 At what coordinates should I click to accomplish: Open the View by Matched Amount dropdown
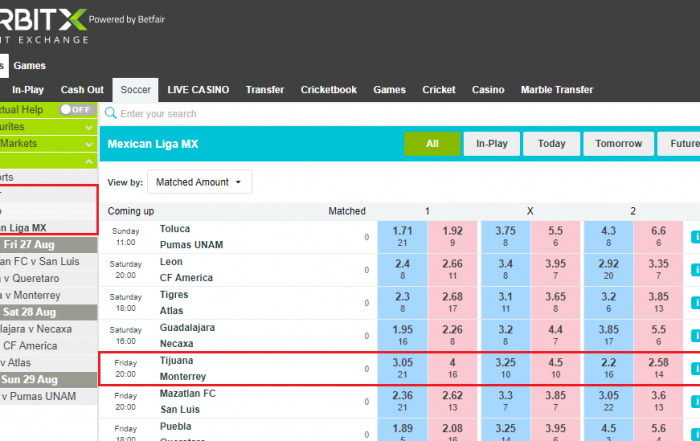click(x=200, y=182)
